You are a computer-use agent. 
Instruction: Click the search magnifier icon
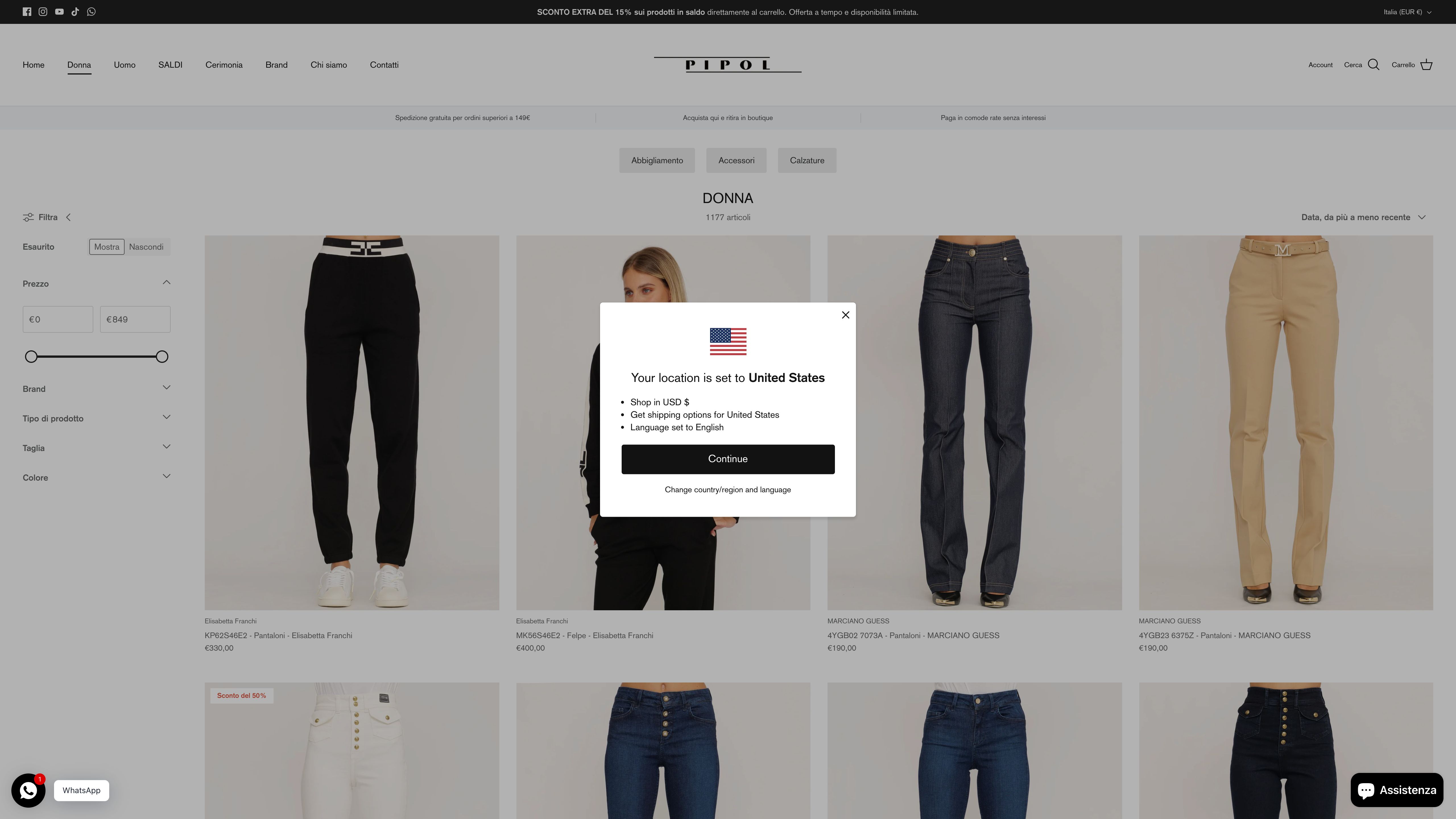pos(1374,65)
